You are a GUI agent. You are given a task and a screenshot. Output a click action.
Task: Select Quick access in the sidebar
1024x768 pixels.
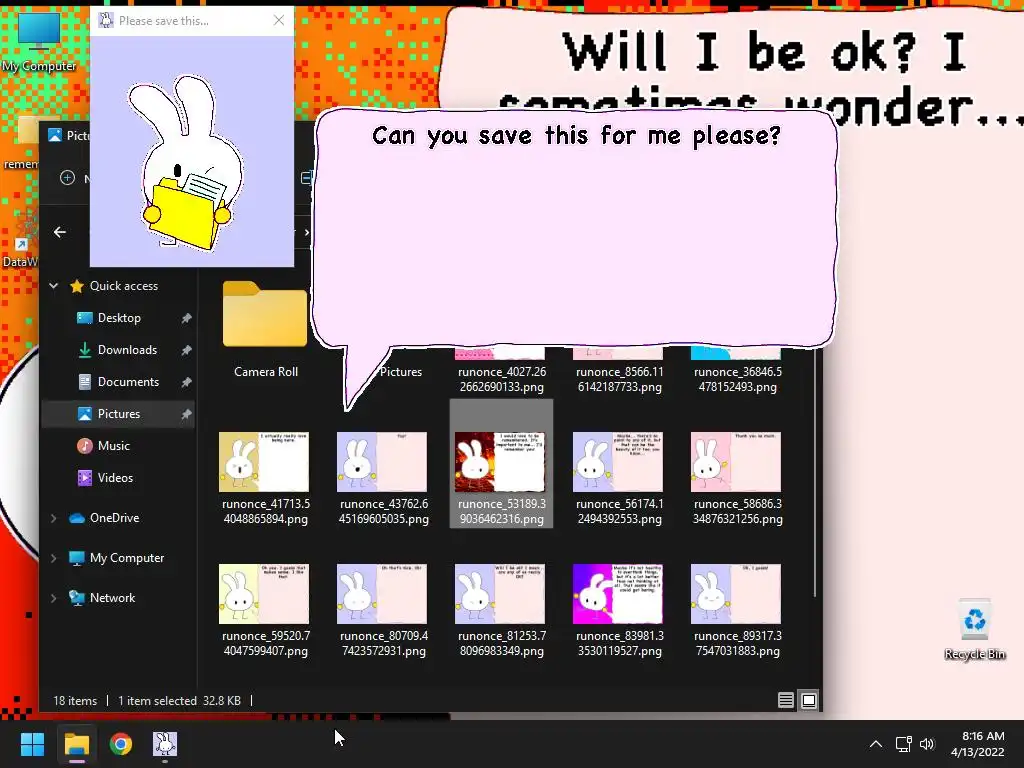tap(123, 285)
